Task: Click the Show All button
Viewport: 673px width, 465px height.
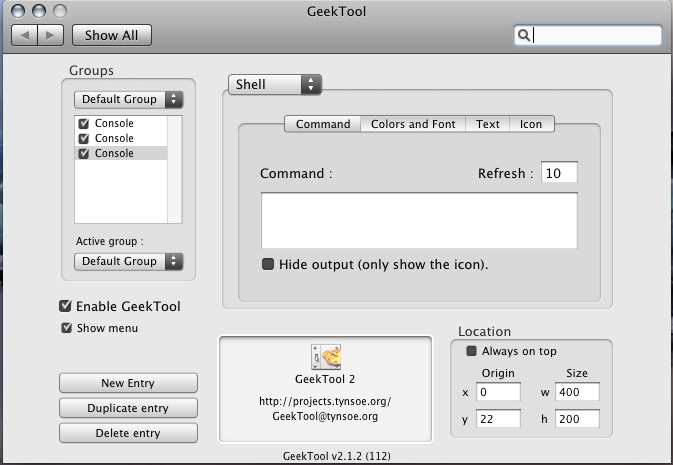Action: coord(112,35)
